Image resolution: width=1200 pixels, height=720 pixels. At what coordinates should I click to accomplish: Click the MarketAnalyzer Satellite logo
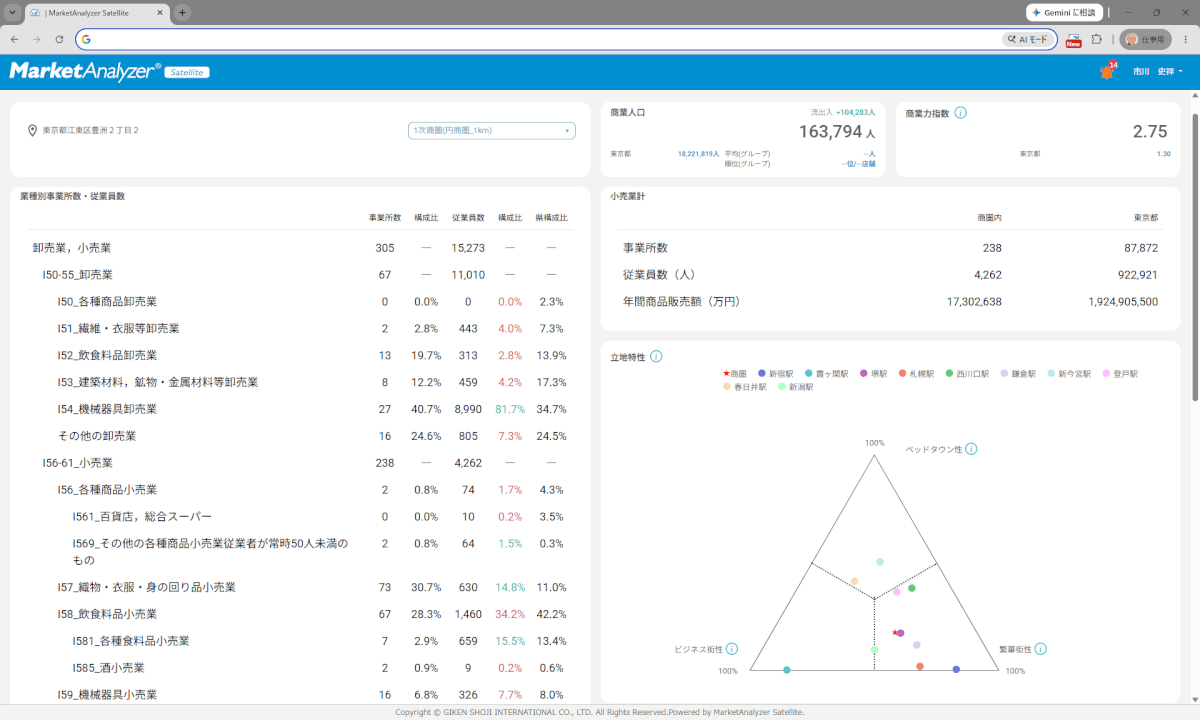[109, 71]
